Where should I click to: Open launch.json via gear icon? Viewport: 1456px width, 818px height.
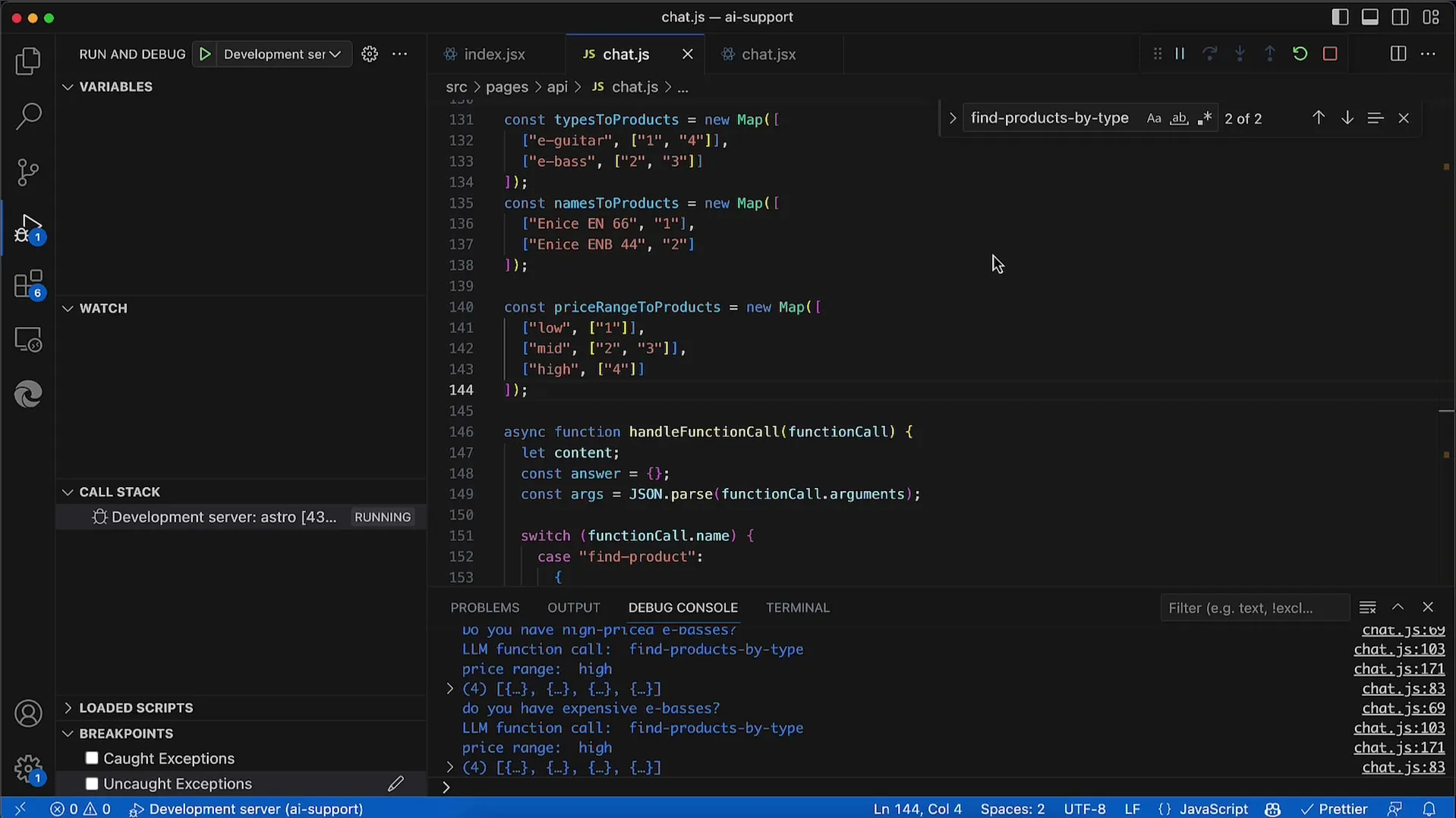[x=370, y=54]
